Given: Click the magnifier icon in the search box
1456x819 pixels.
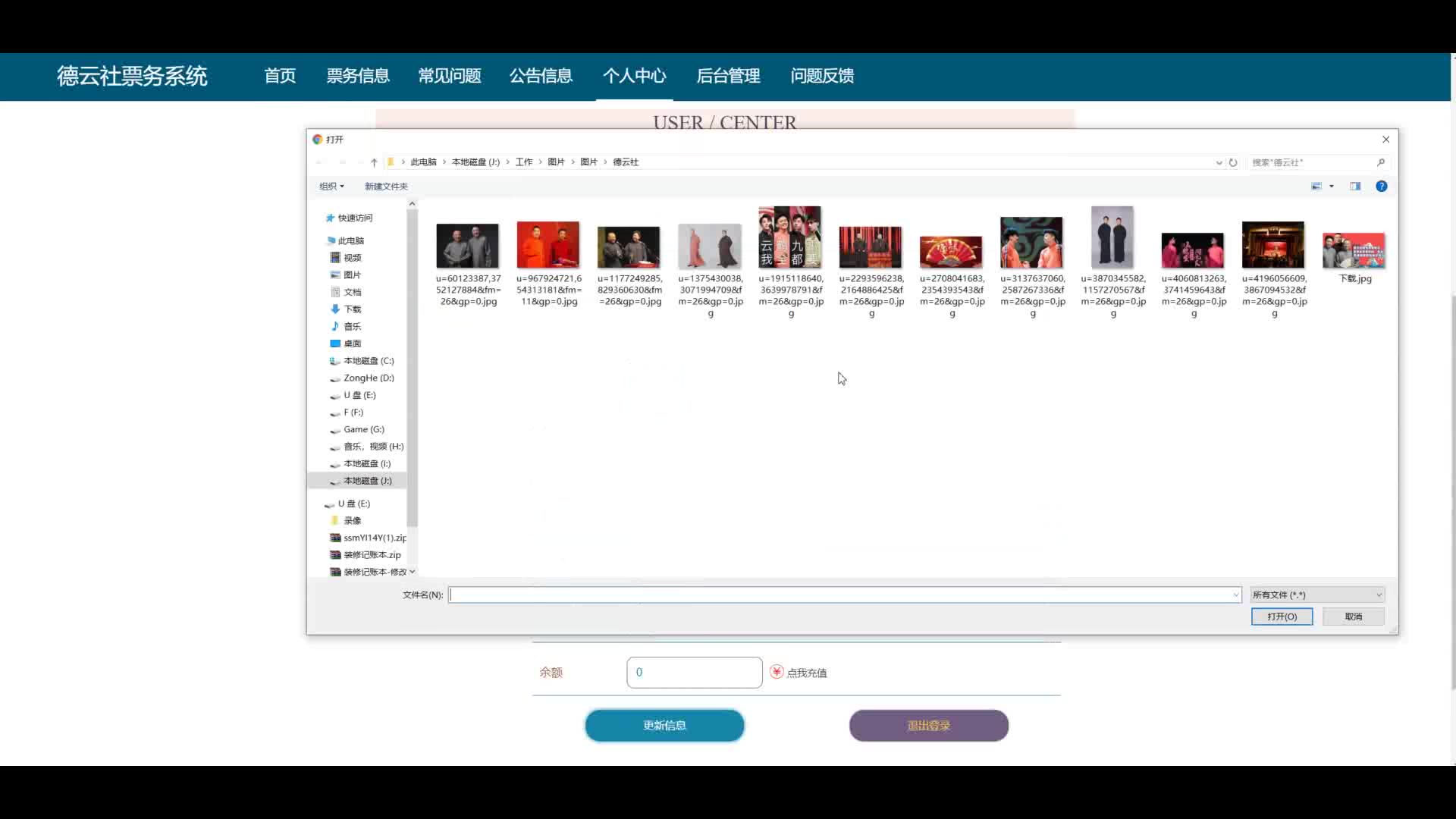Looking at the screenshot, I should [1381, 162].
